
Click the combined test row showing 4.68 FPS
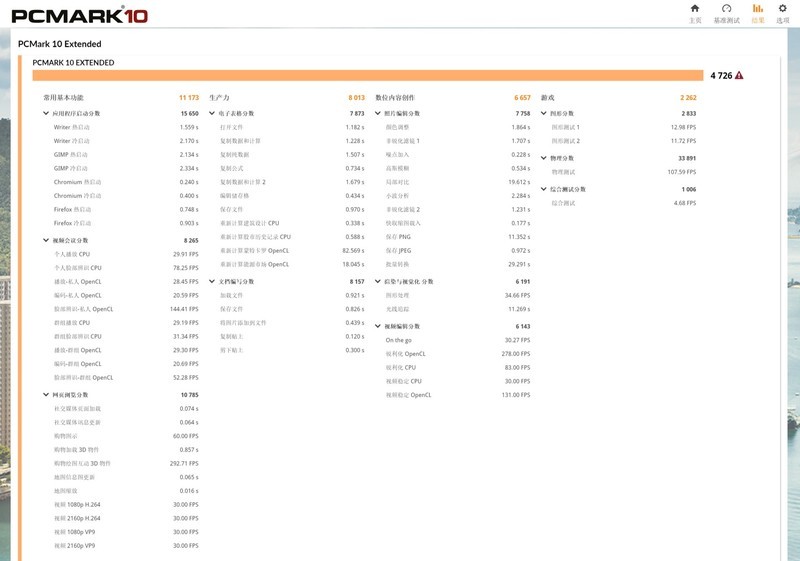(623, 203)
